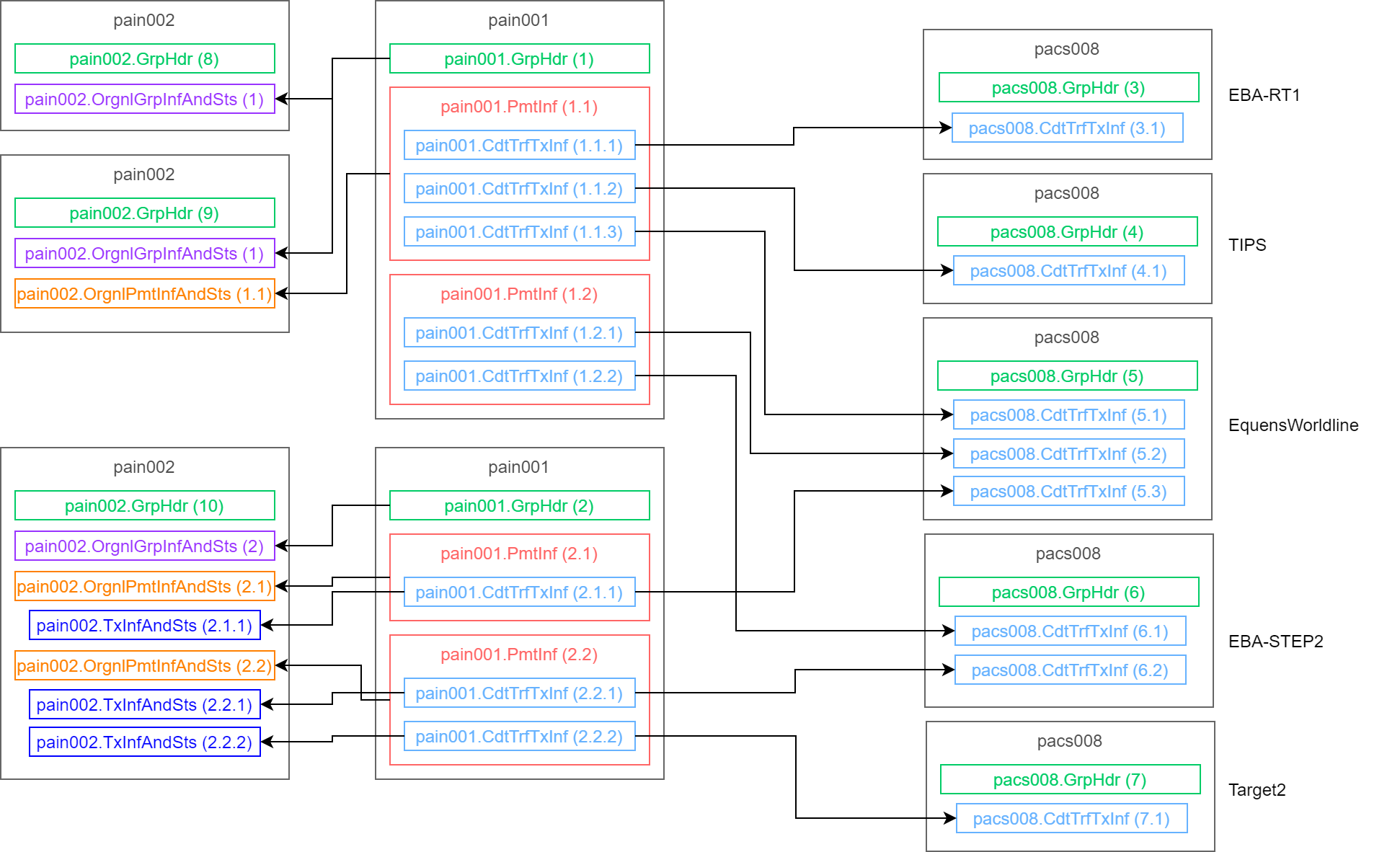The image size is (1400, 852).
Task: Click pacs008.GrpHdr (3) in EBA-RT1 box
Action: tap(1068, 87)
